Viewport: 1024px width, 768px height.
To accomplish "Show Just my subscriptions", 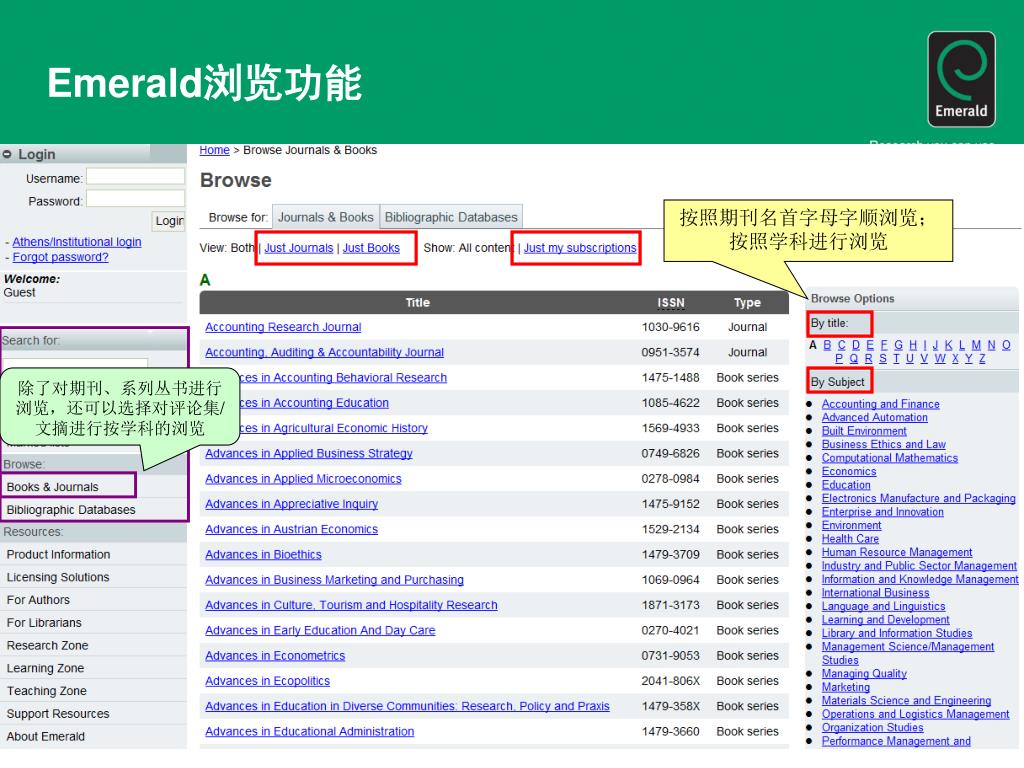I will coord(580,248).
